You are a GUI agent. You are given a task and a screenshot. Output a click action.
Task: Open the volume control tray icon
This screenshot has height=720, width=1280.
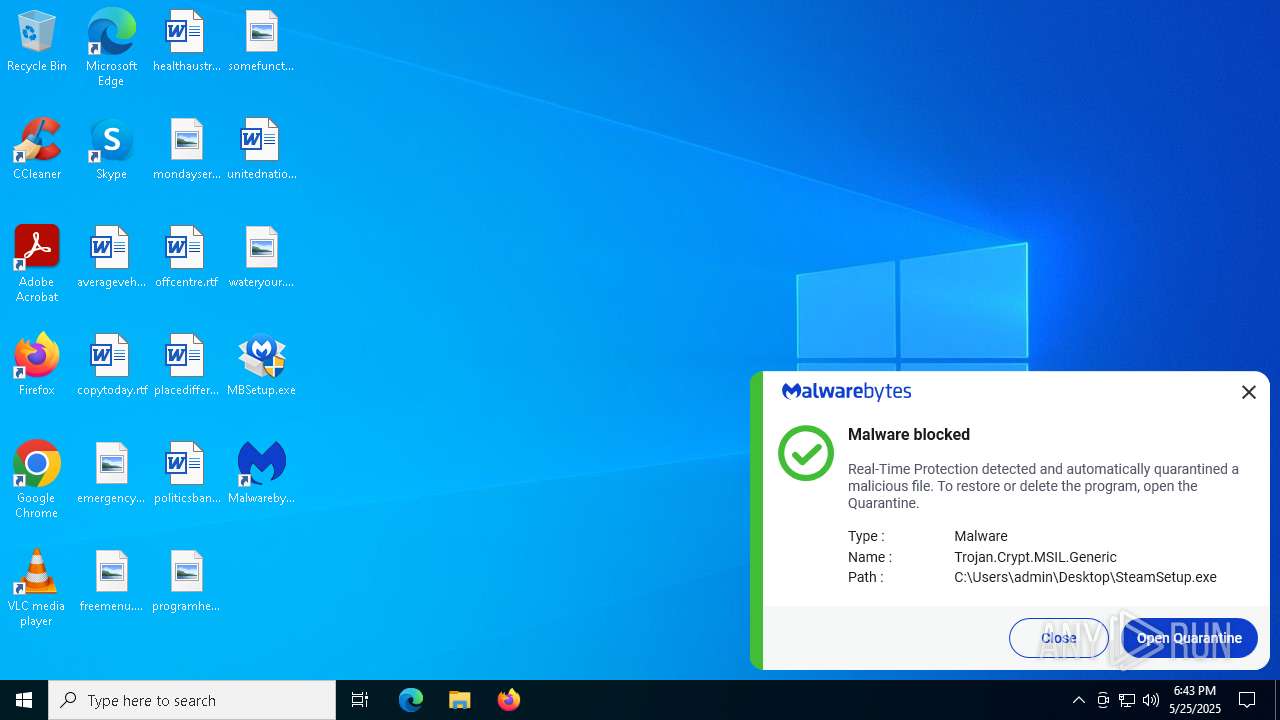(1151, 700)
